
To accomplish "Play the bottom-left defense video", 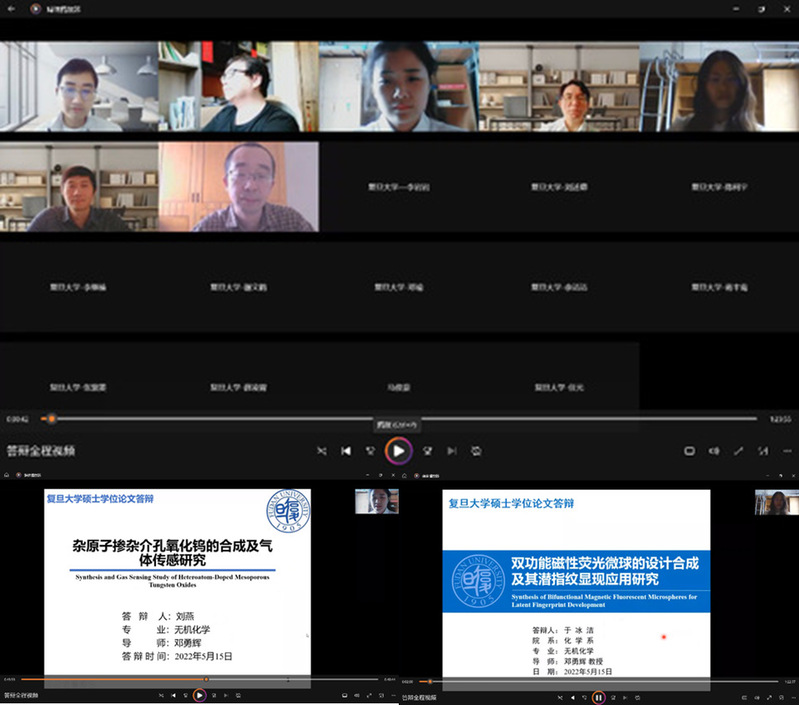I will click(199, 695).
